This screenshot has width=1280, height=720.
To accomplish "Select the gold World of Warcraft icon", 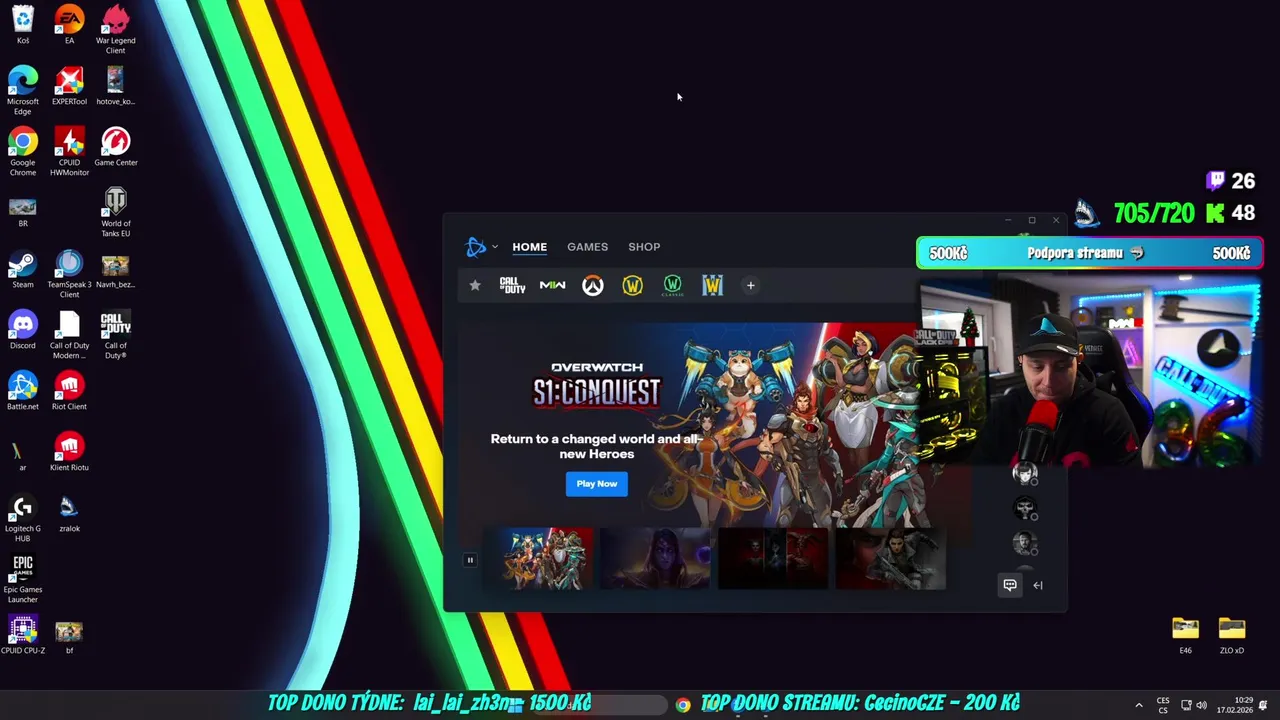I will tap(632, 286).
